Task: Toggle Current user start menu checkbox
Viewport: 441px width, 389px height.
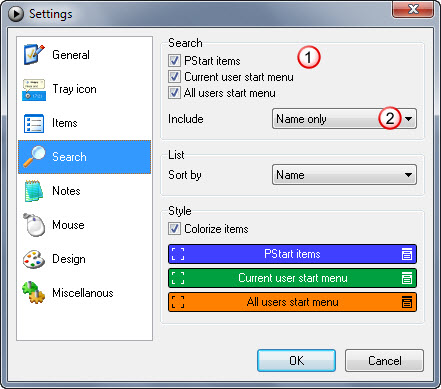Action: 174,77
